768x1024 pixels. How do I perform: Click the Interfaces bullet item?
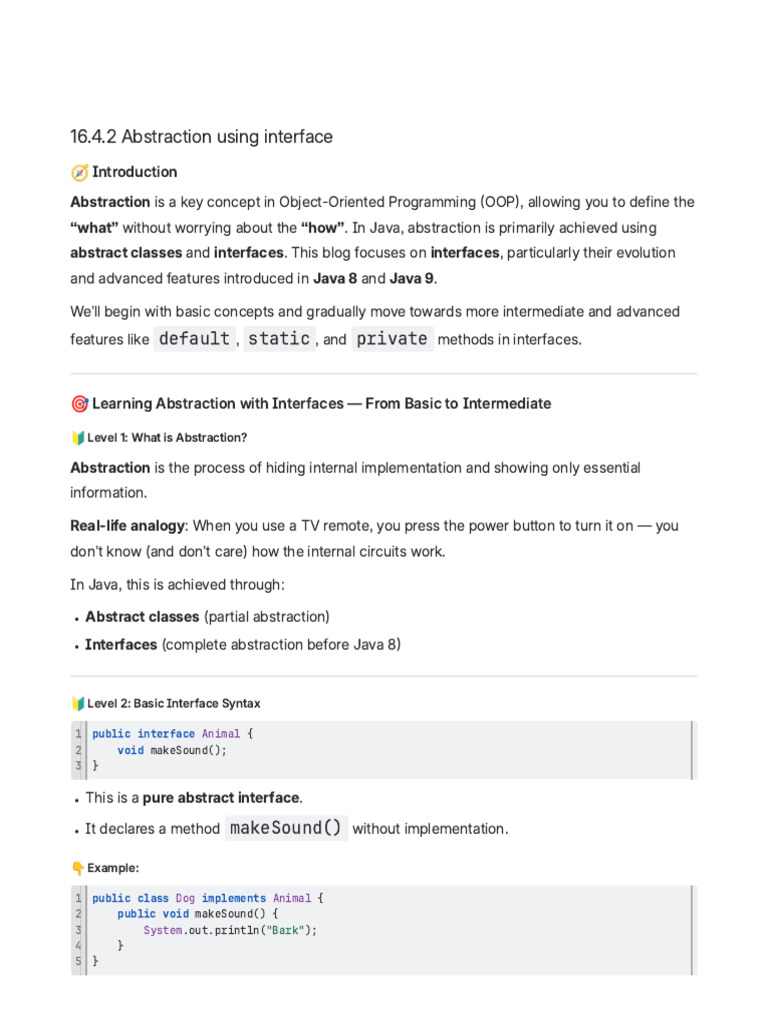[242, 645]
